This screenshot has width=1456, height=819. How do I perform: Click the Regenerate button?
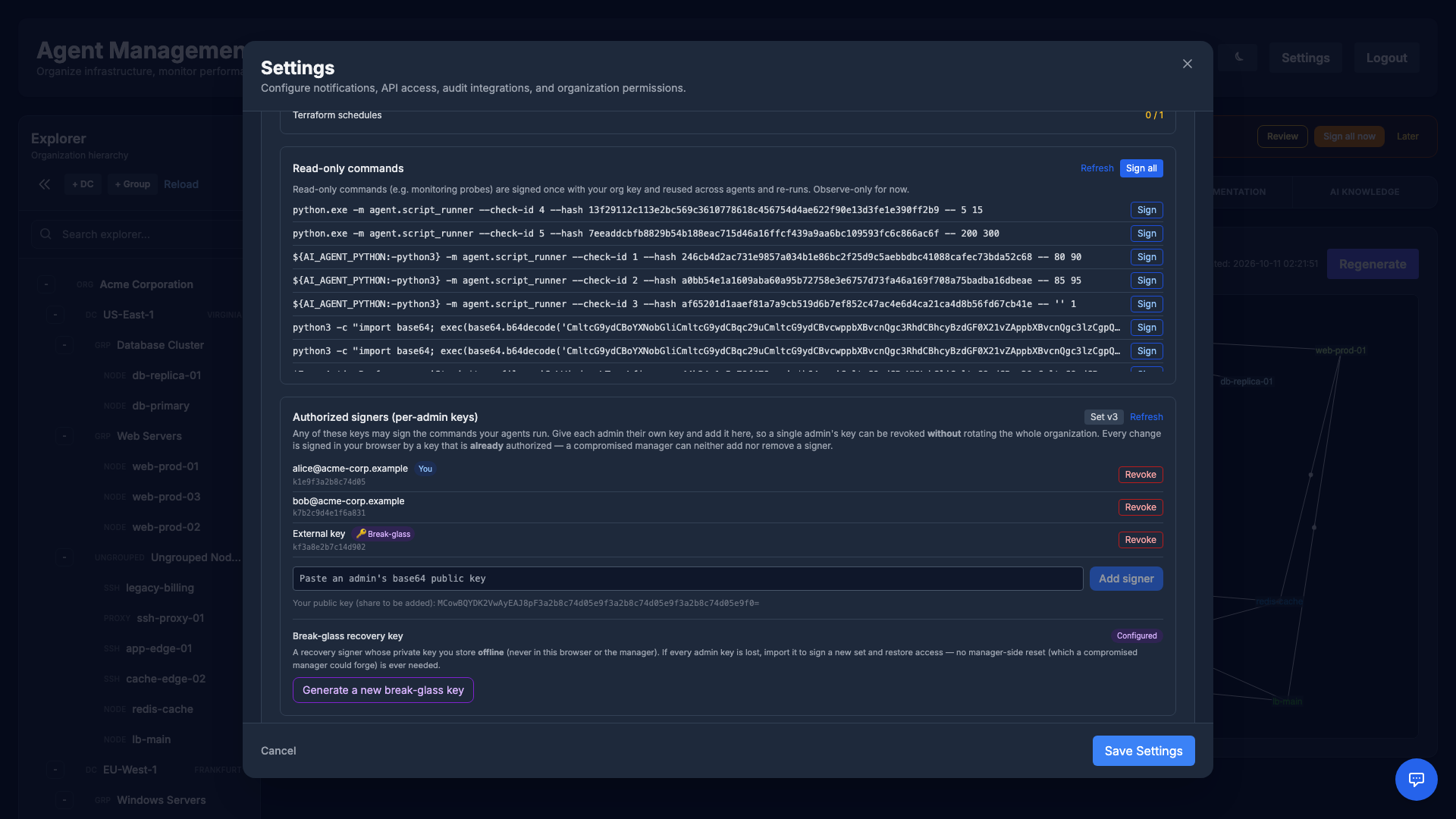point(1373,264)
